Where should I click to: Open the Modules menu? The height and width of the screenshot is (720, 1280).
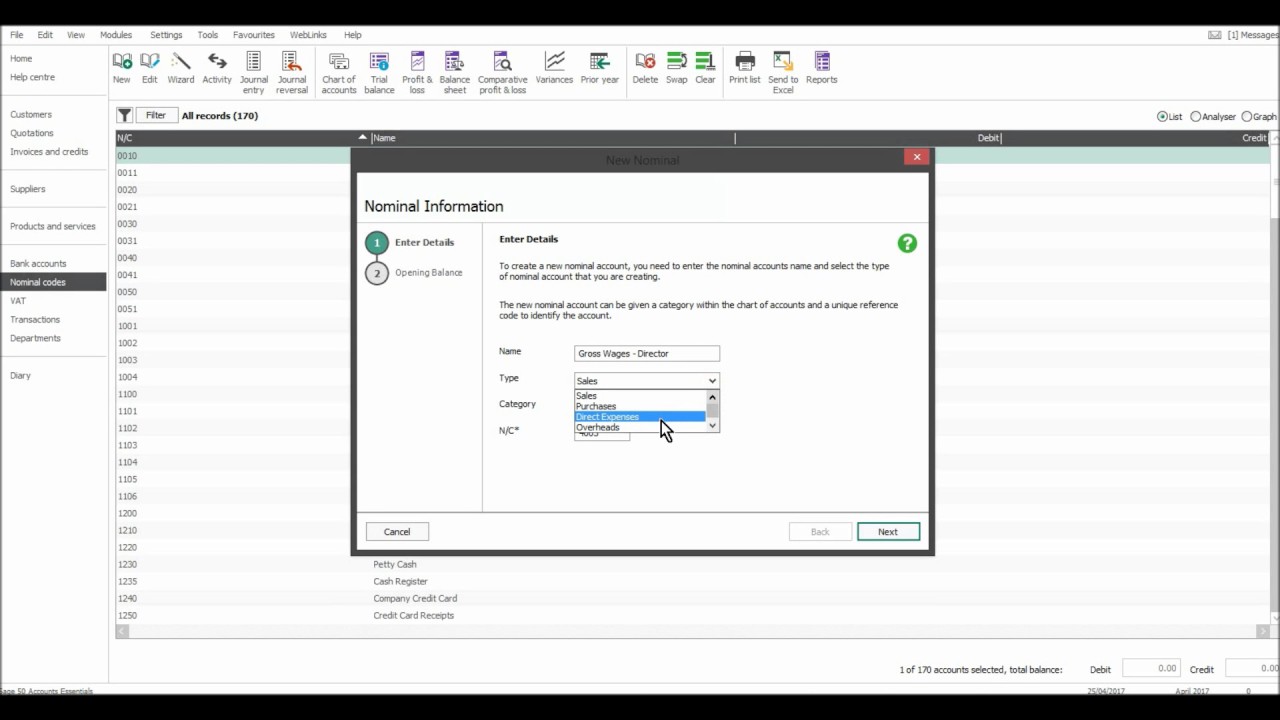click(116, 35)
